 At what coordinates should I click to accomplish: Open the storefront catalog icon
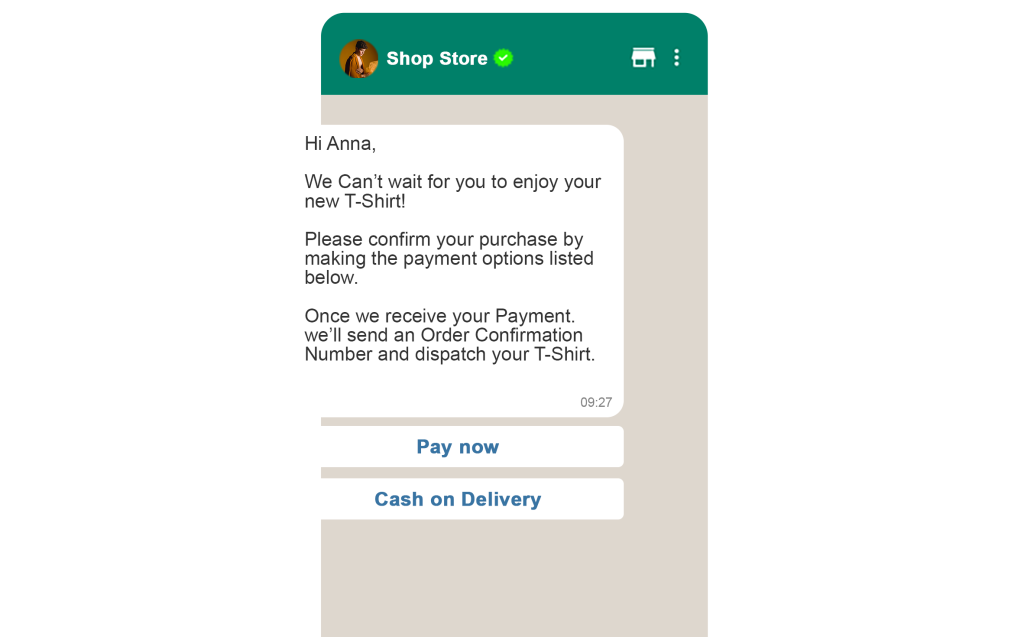643,57
